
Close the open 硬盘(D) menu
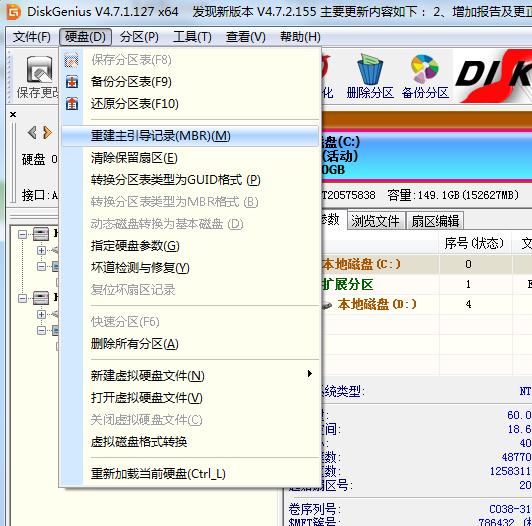click(x=85, y=37)
